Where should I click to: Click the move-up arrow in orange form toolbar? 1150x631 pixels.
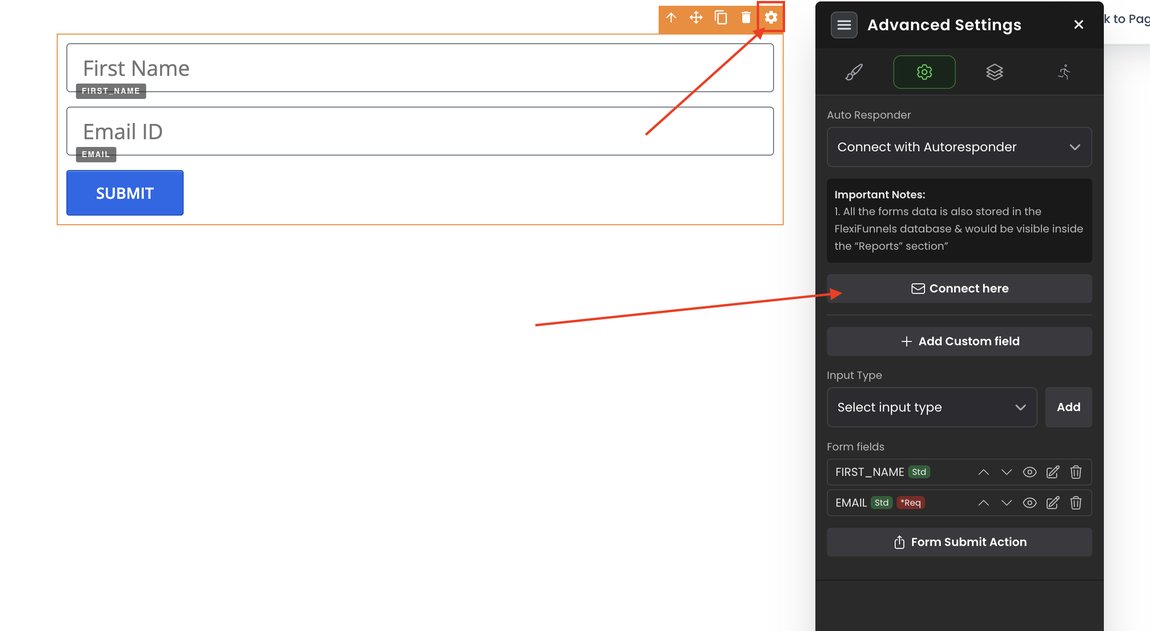tap(671, 18)
